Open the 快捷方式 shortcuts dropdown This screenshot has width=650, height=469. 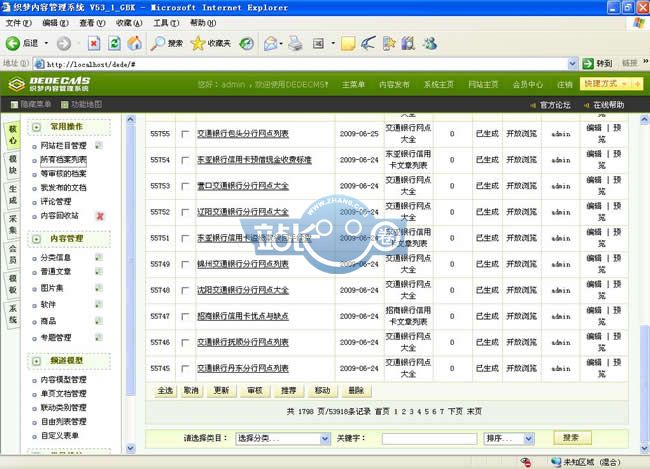point(611,84)
